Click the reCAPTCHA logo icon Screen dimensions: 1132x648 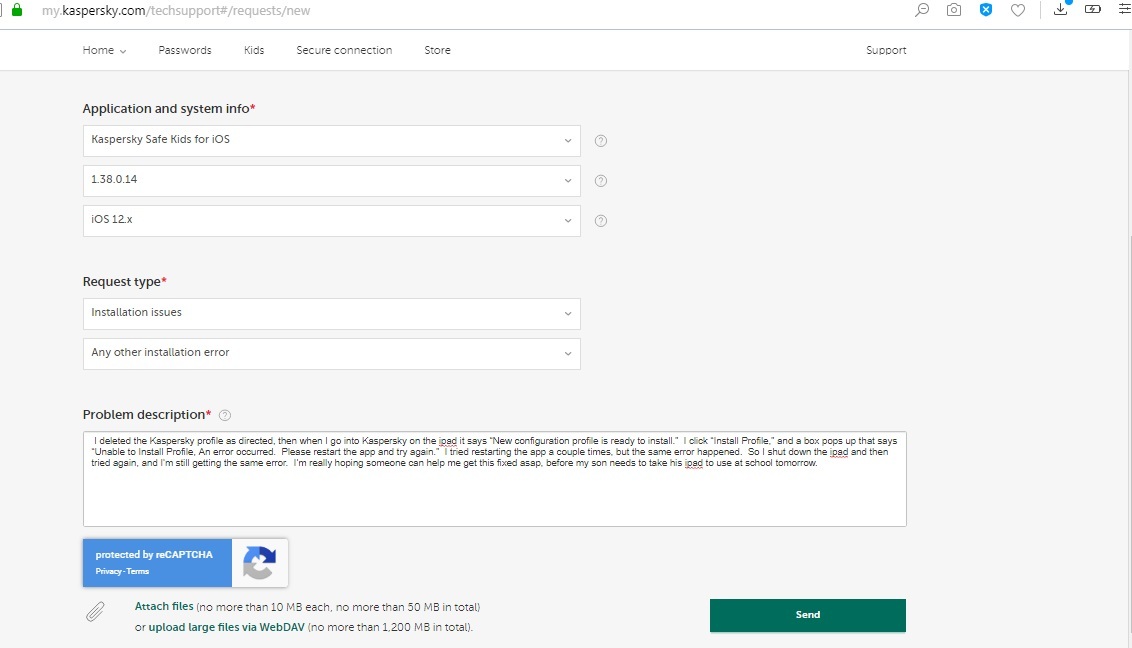click(x=259, y=563)
